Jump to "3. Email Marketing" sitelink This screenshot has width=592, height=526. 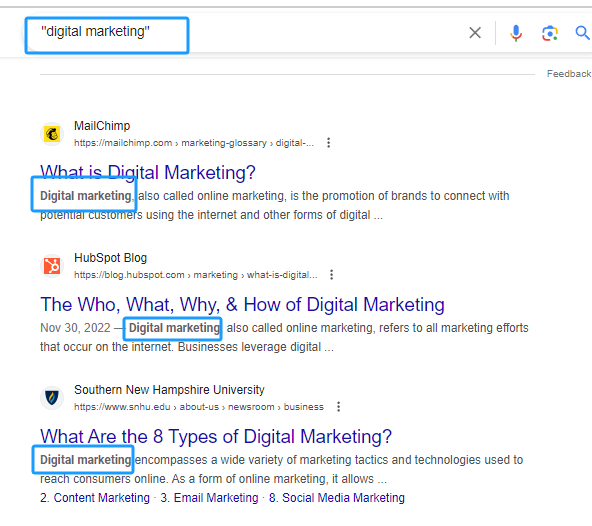click(210, 498)
